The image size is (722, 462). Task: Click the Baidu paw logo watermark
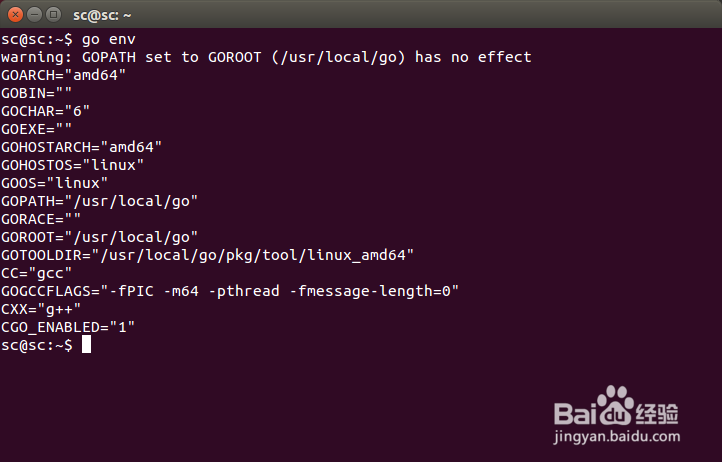(x=616, y=406)
